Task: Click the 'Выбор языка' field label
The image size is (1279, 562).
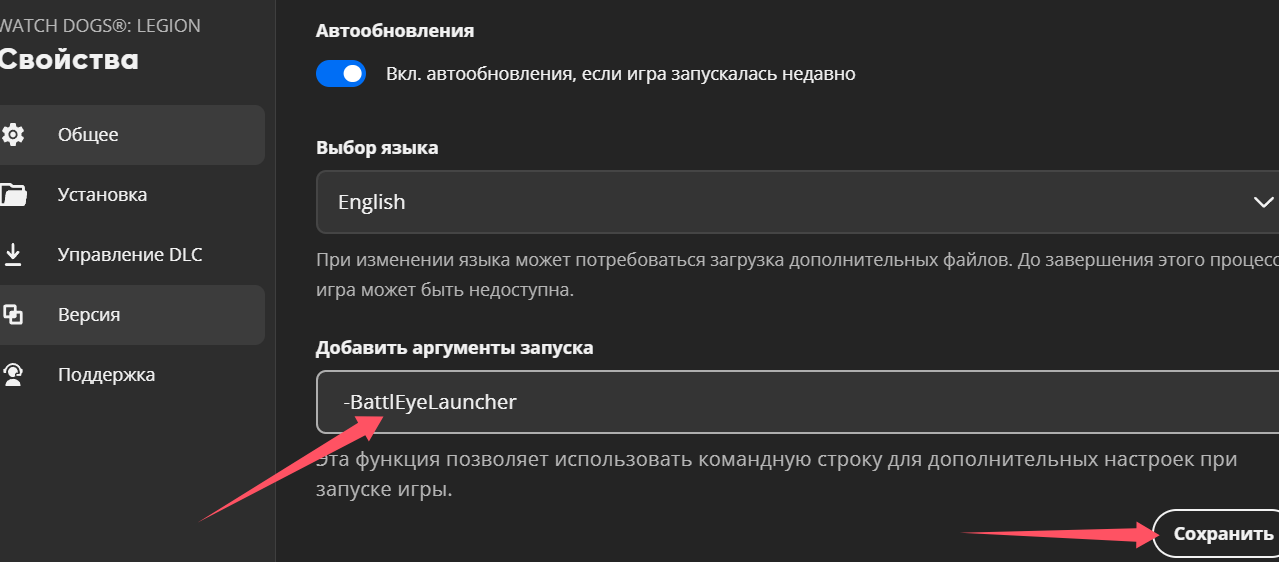Action: pos(377,148)
